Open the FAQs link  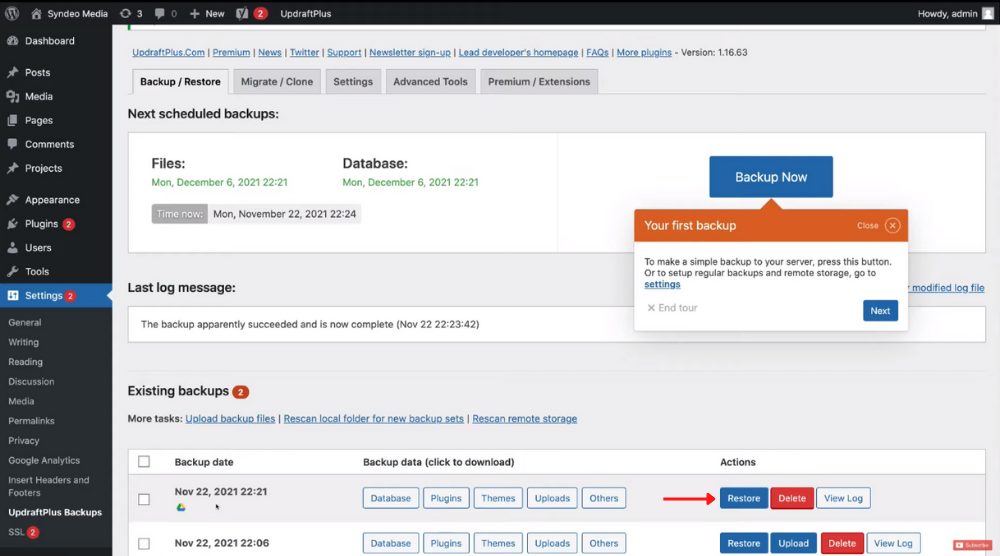click(x=598, y=52)
